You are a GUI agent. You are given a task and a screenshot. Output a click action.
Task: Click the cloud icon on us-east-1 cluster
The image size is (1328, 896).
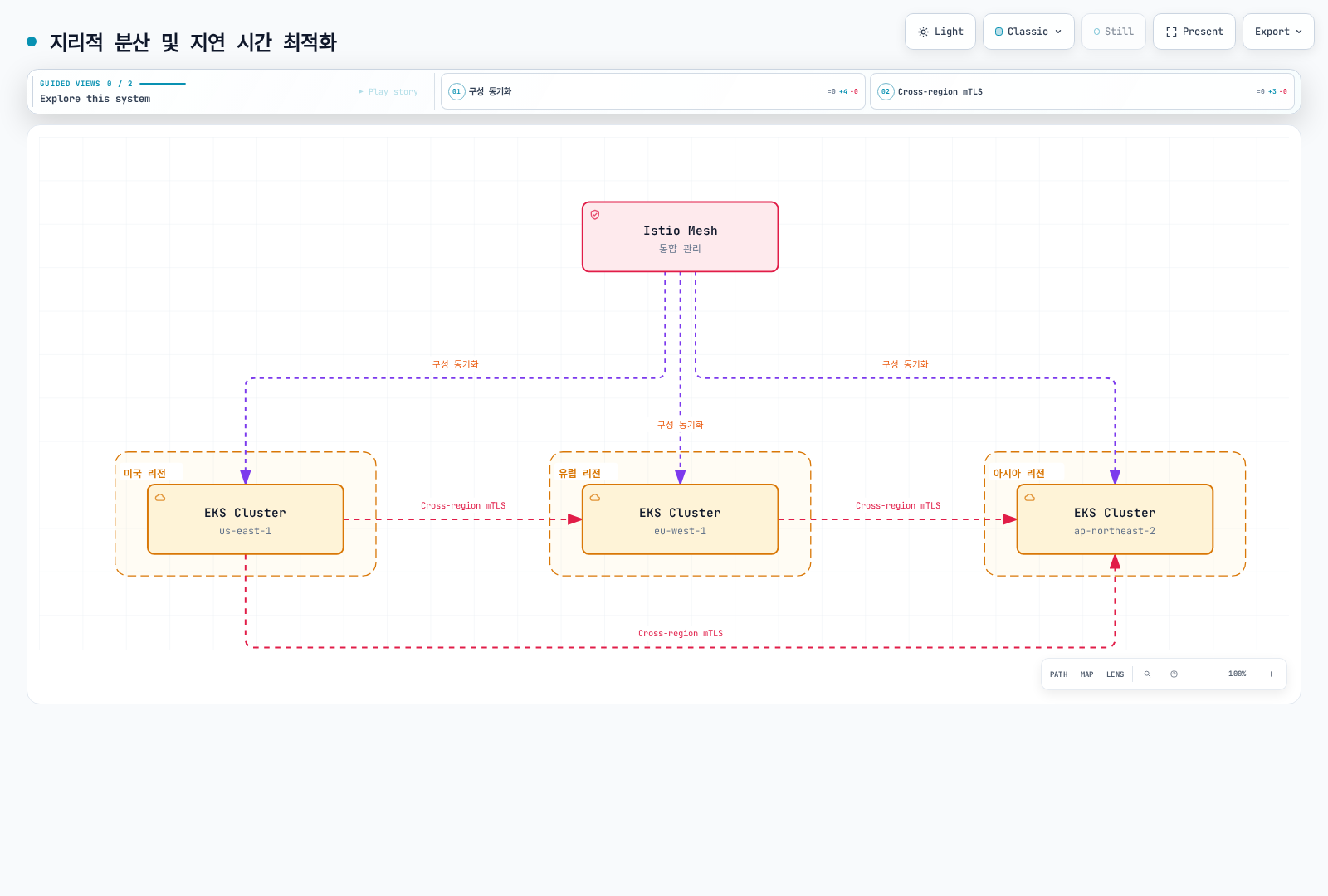tap(160, 498)
